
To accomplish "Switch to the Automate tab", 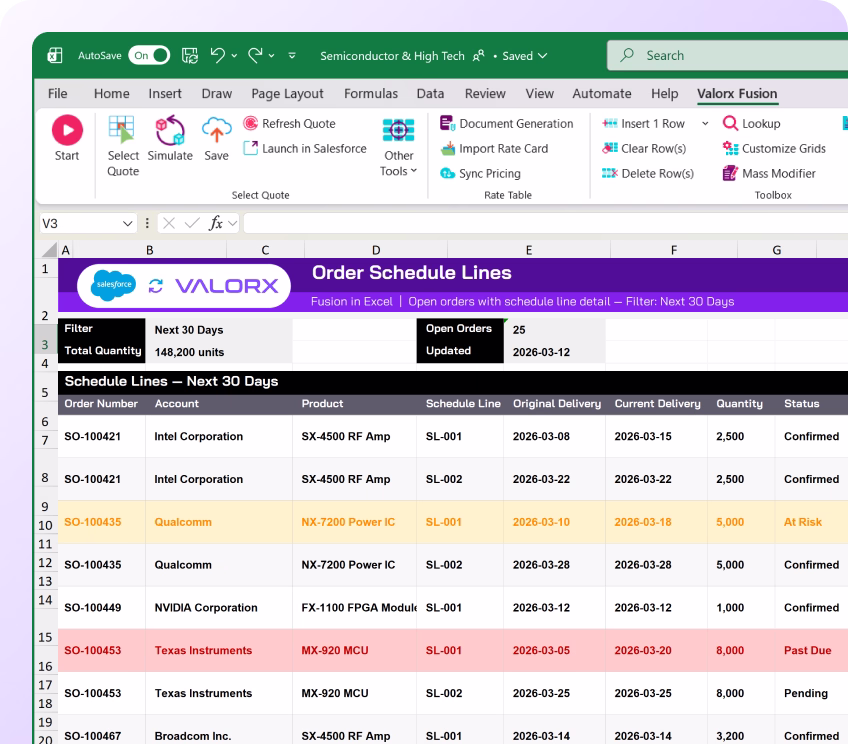I will 602,94.
